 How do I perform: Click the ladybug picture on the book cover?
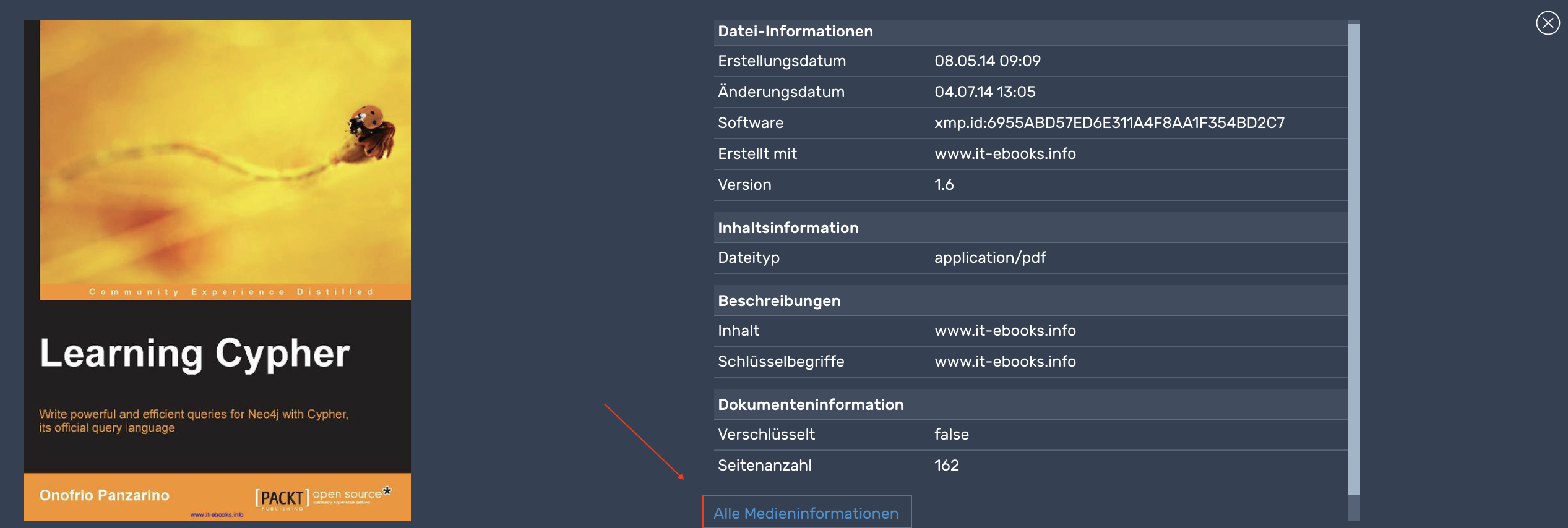tap(371, 133)
